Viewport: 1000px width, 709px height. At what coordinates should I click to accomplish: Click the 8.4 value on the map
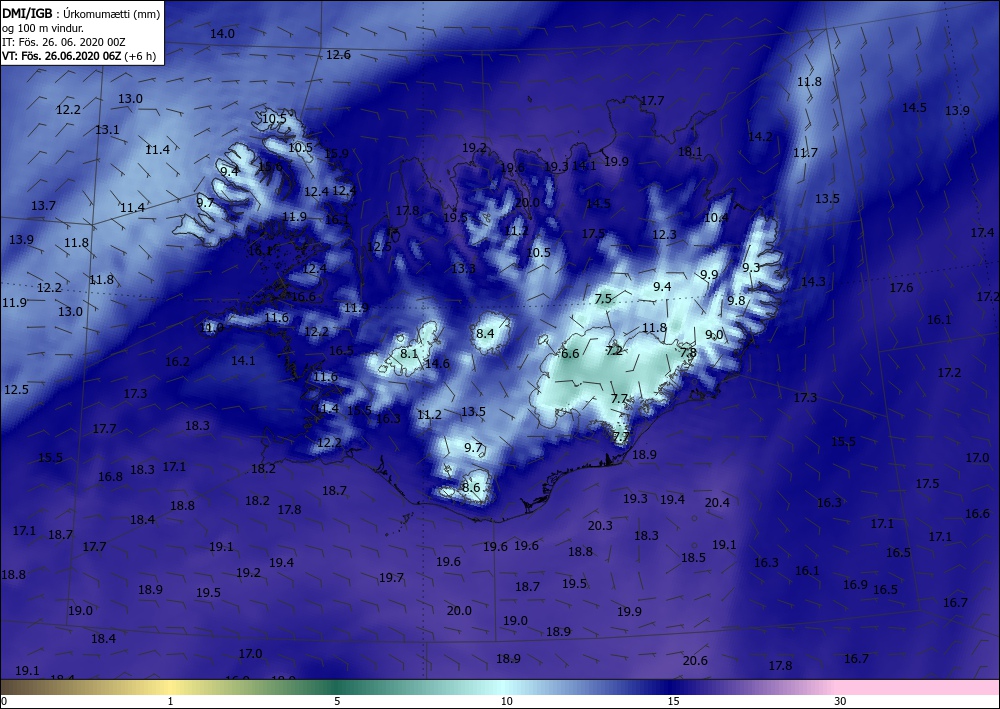pos(485,333)
